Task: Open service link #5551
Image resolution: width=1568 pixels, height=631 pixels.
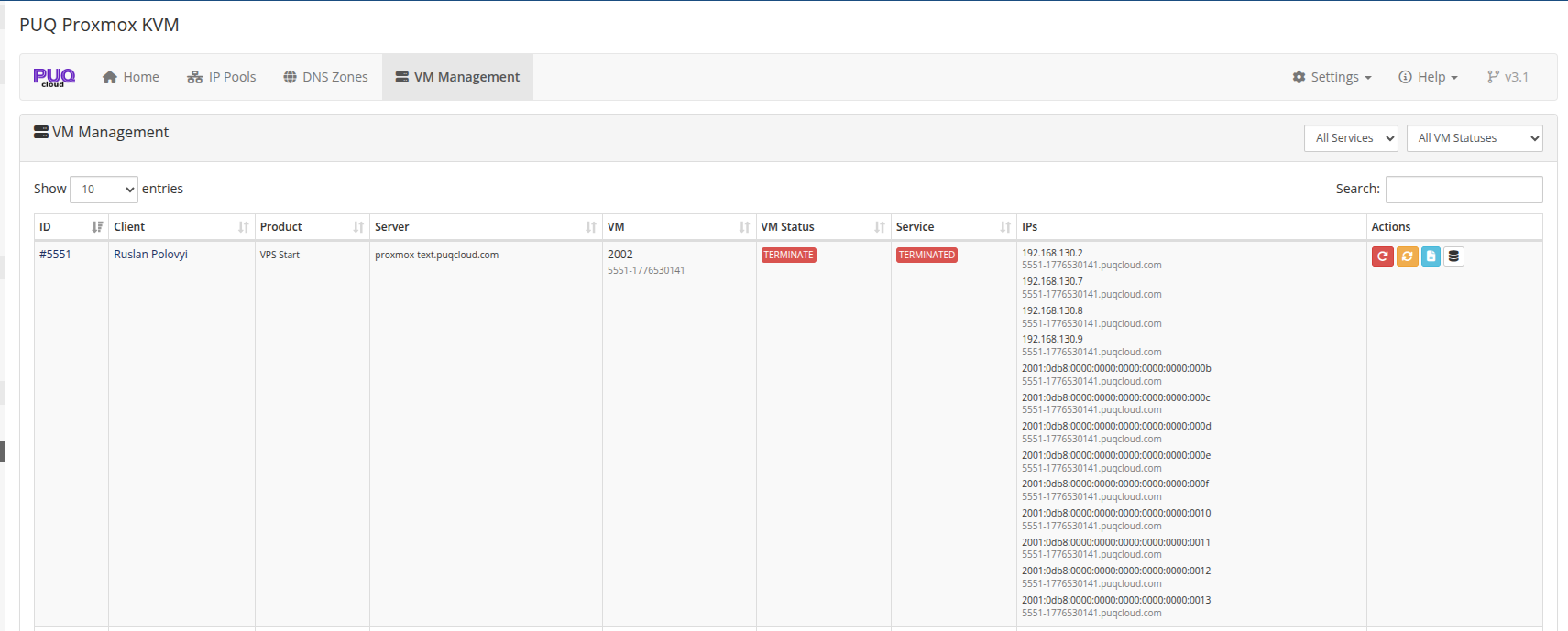Action: click(55, 255)
